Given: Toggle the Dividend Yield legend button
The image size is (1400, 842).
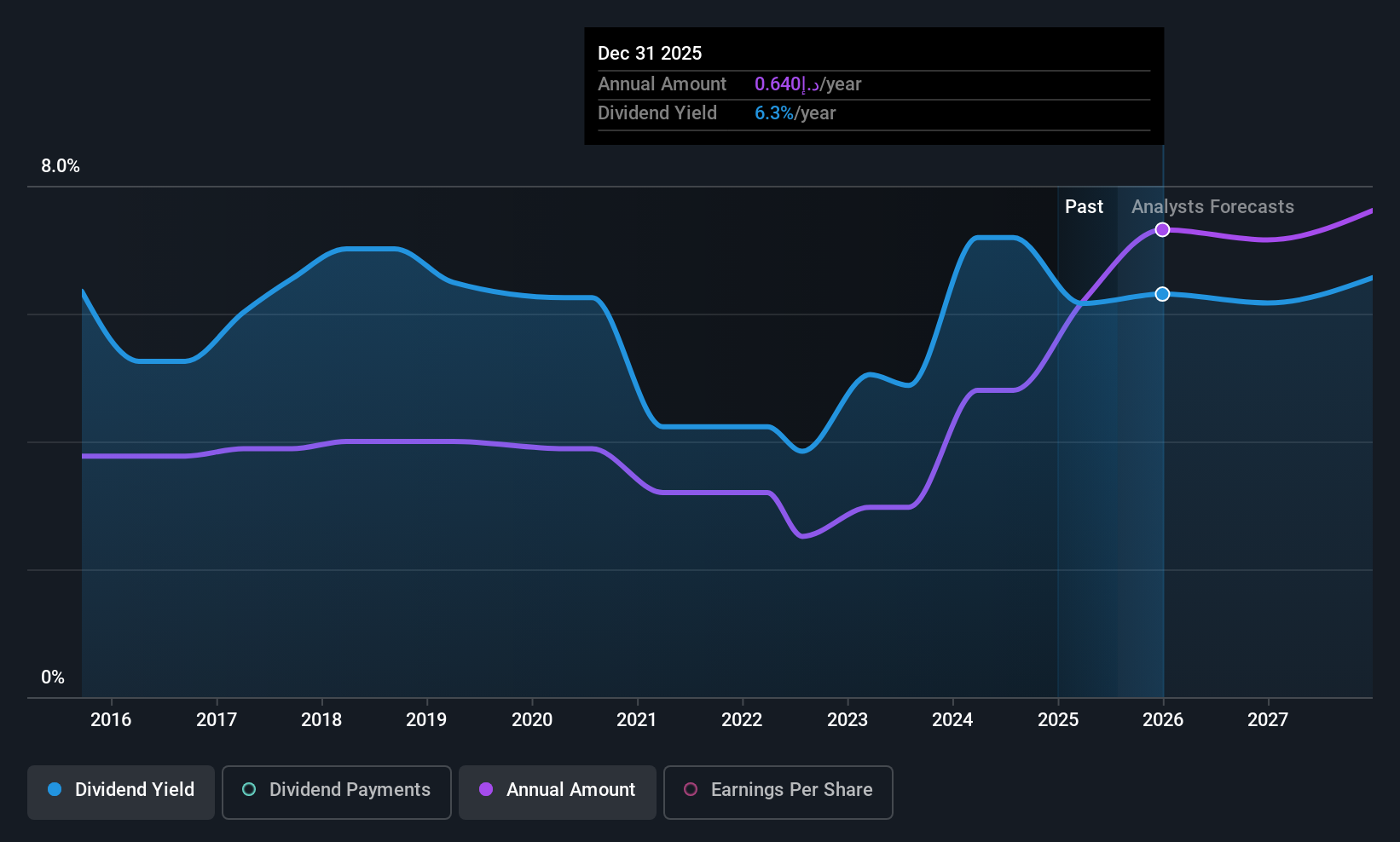Looking at the screenshot, I should tap(121, 792).
